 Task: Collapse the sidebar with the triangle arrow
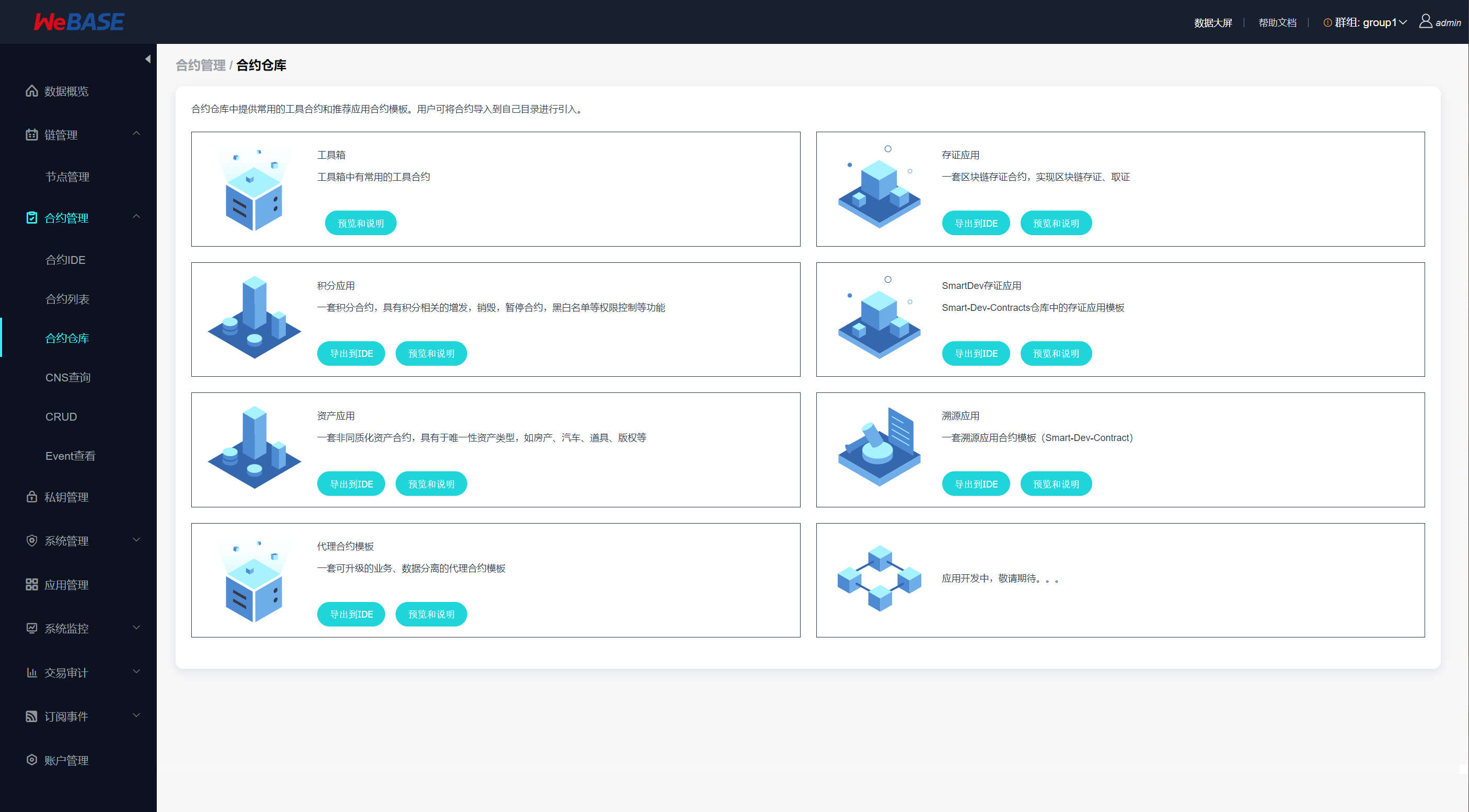(148, 59)
